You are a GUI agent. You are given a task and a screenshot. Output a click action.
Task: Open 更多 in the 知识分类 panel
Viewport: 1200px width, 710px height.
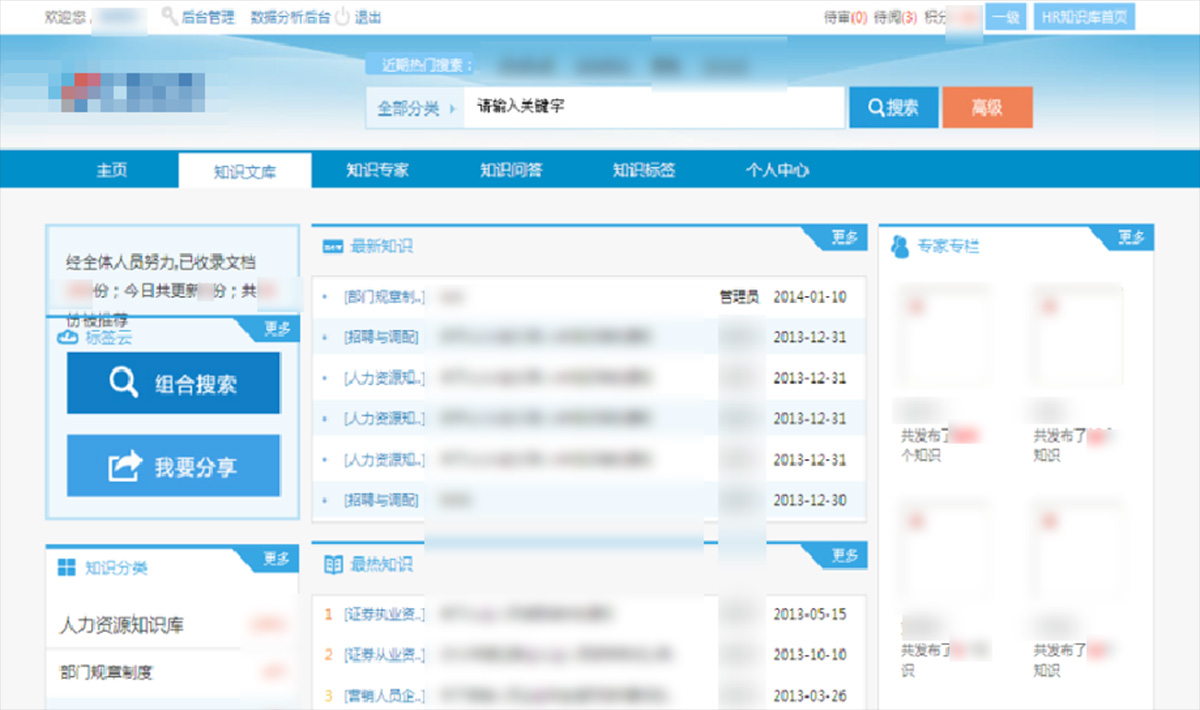pos(276,559)
